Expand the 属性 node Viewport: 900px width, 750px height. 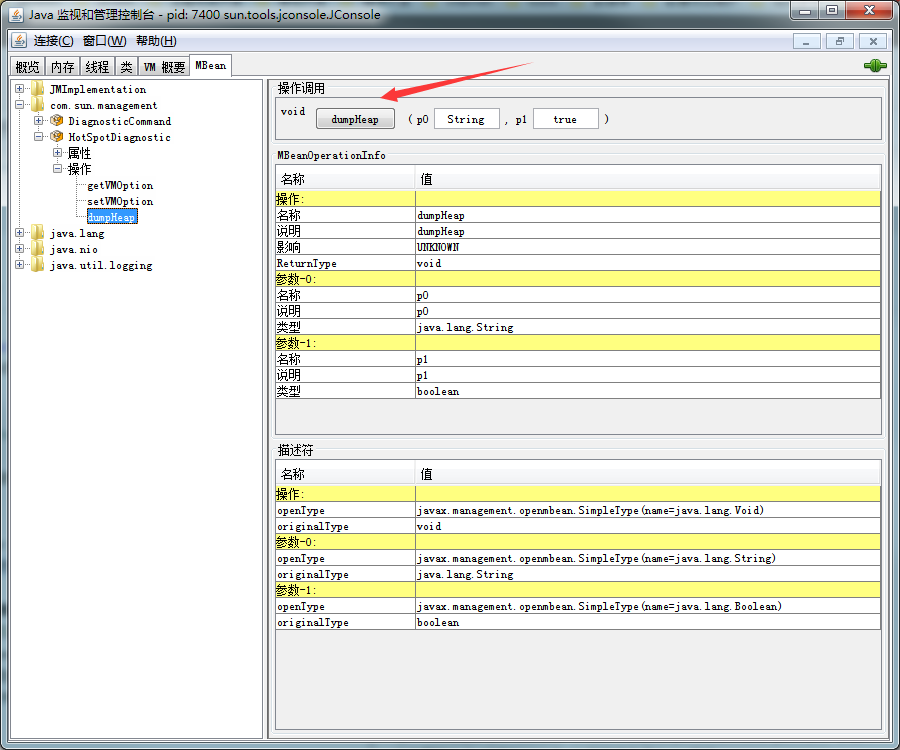point(57,153)
